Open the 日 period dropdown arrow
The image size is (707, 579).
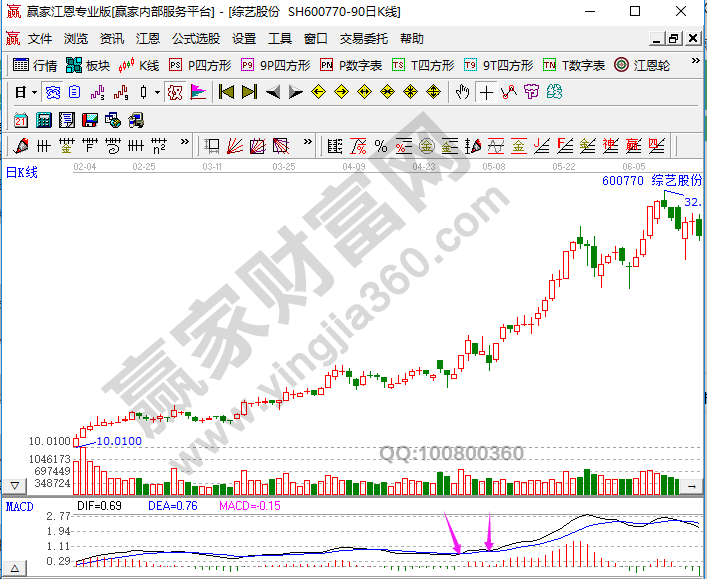tap(34, 92)
